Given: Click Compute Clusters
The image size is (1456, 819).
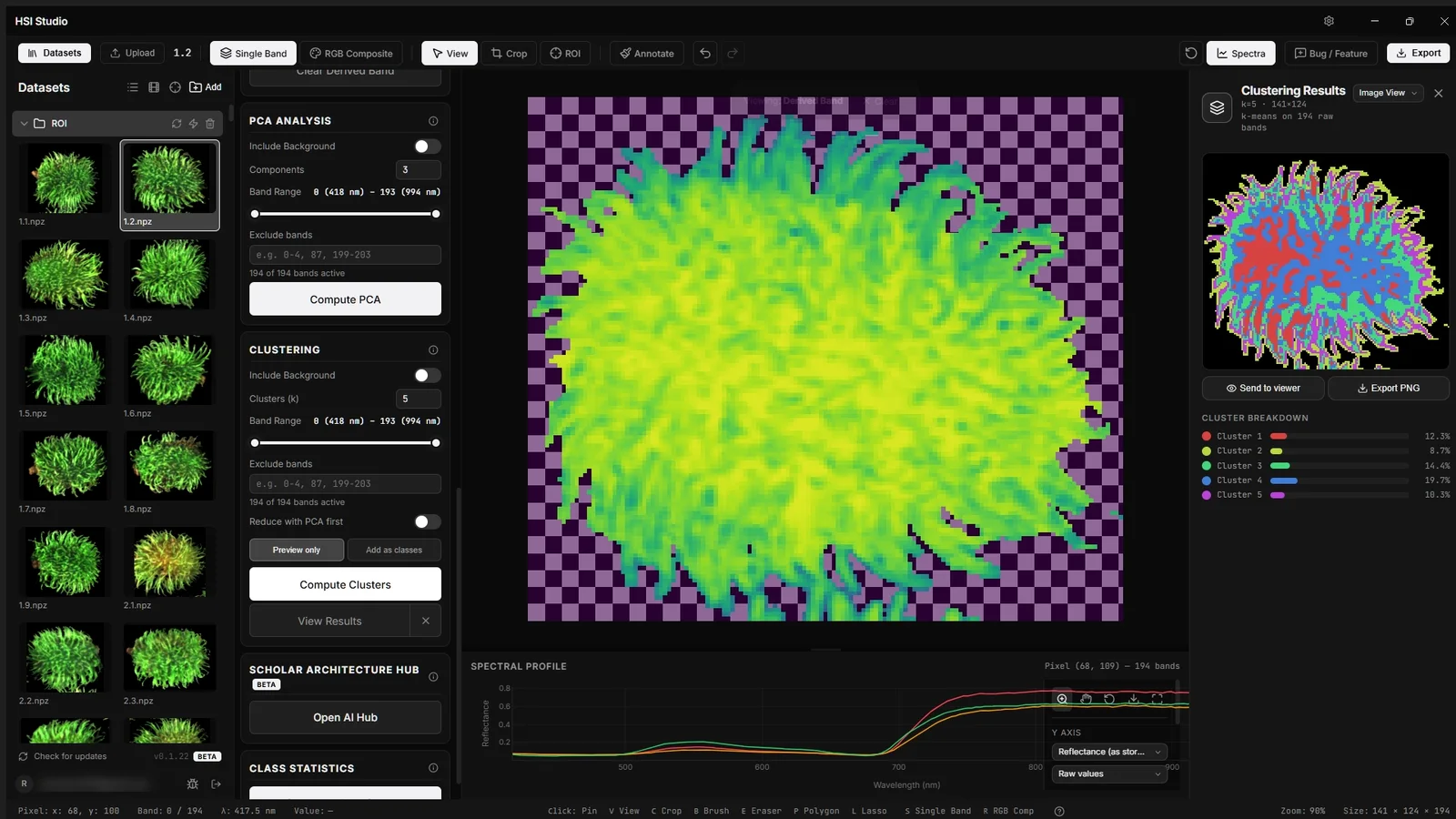Looking at the screenshot, I should coord(345,584).
